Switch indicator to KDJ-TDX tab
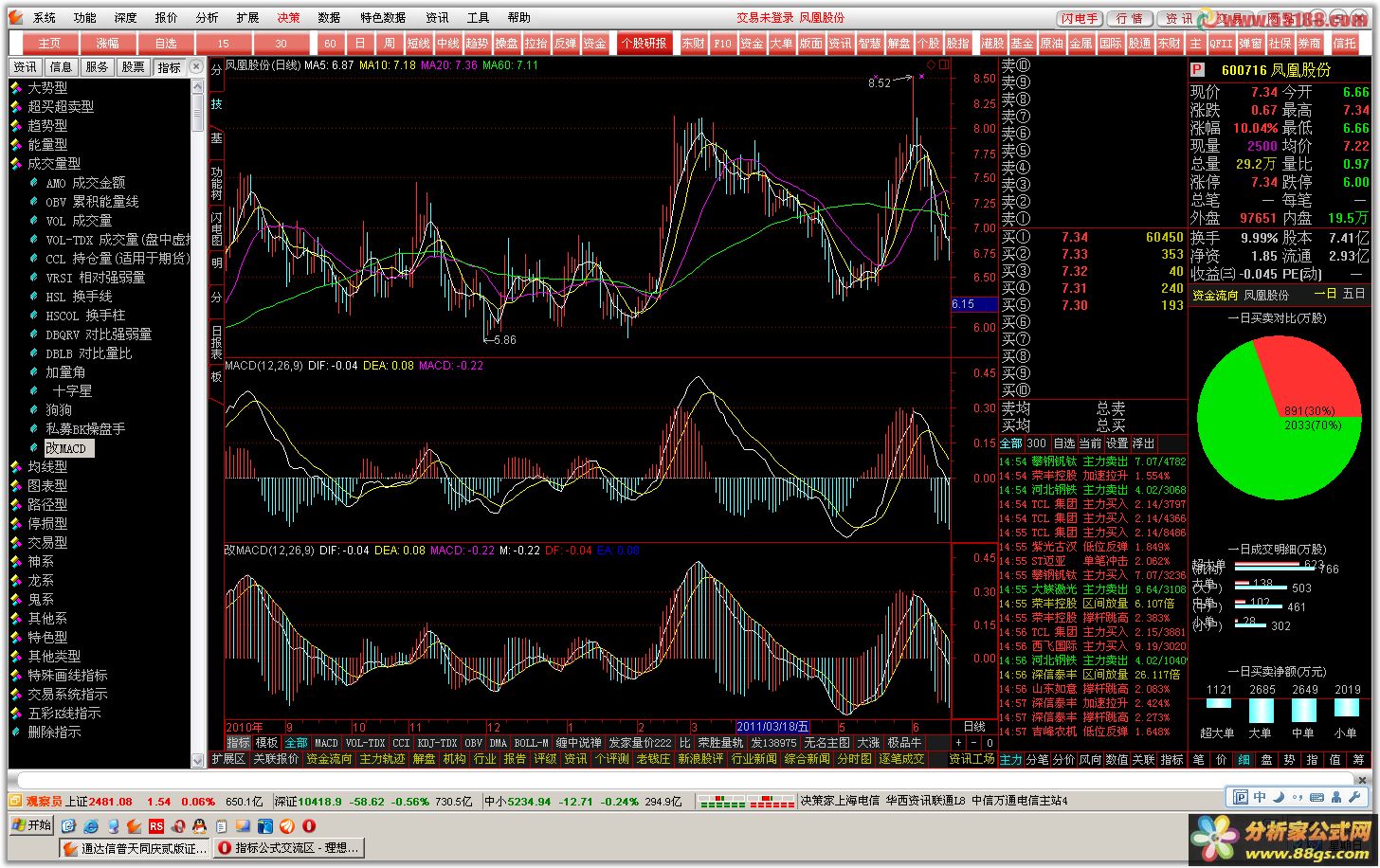 point(437,744)
